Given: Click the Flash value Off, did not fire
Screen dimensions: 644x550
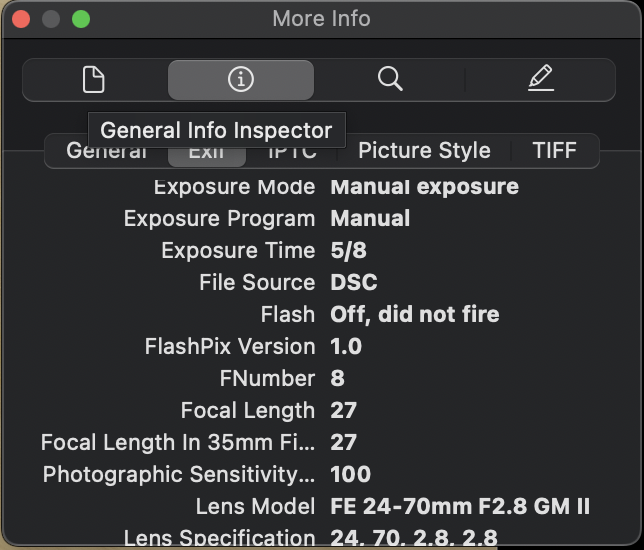Looking at the screenshot, I should click(x=415, y=315).
